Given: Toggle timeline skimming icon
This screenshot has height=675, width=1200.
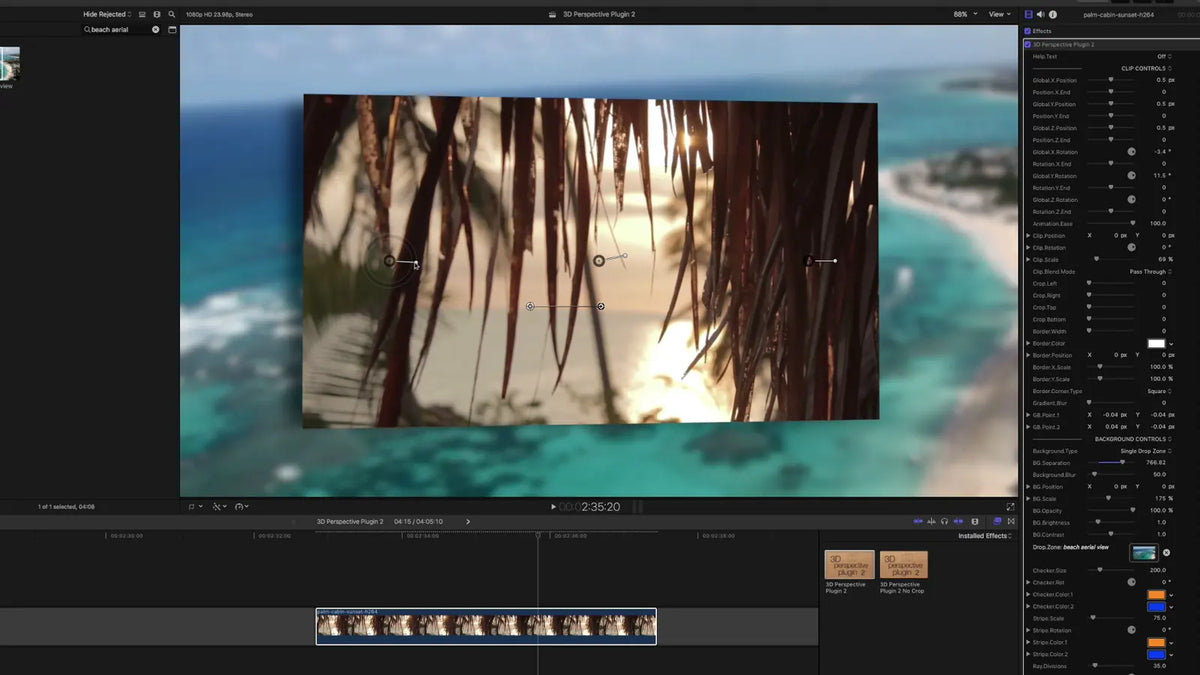Looking at the screenshot, I should [919, 521].
